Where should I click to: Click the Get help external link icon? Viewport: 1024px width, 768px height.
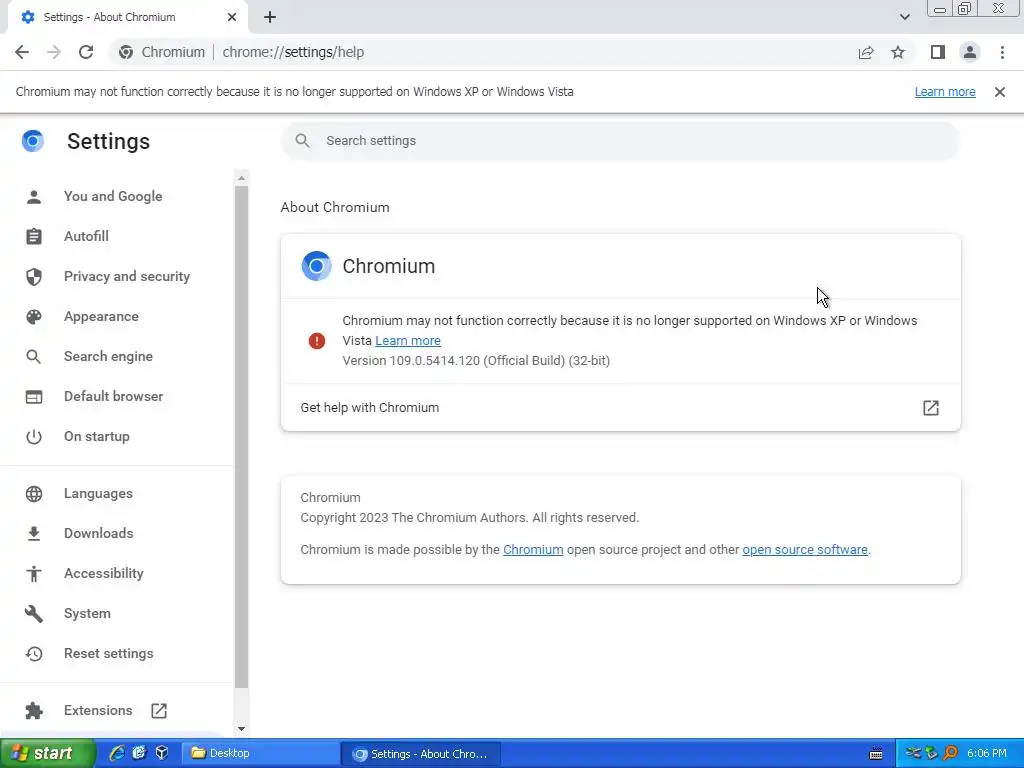[x=931, y=408]
